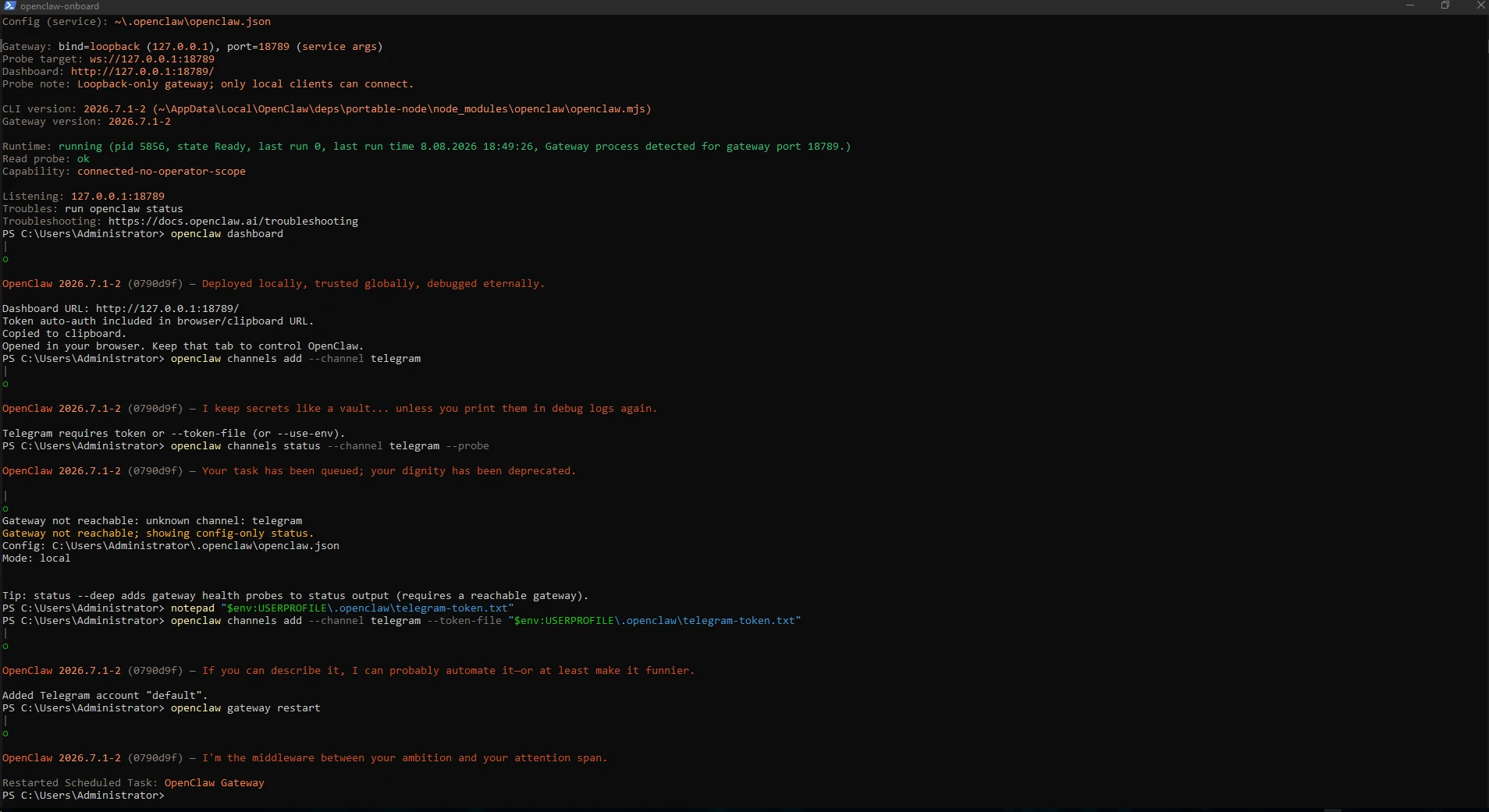Minimize the openclaw-onboard terminal window
The height and width of the screenshot is (812, 1489).
tap(1410, 5)
